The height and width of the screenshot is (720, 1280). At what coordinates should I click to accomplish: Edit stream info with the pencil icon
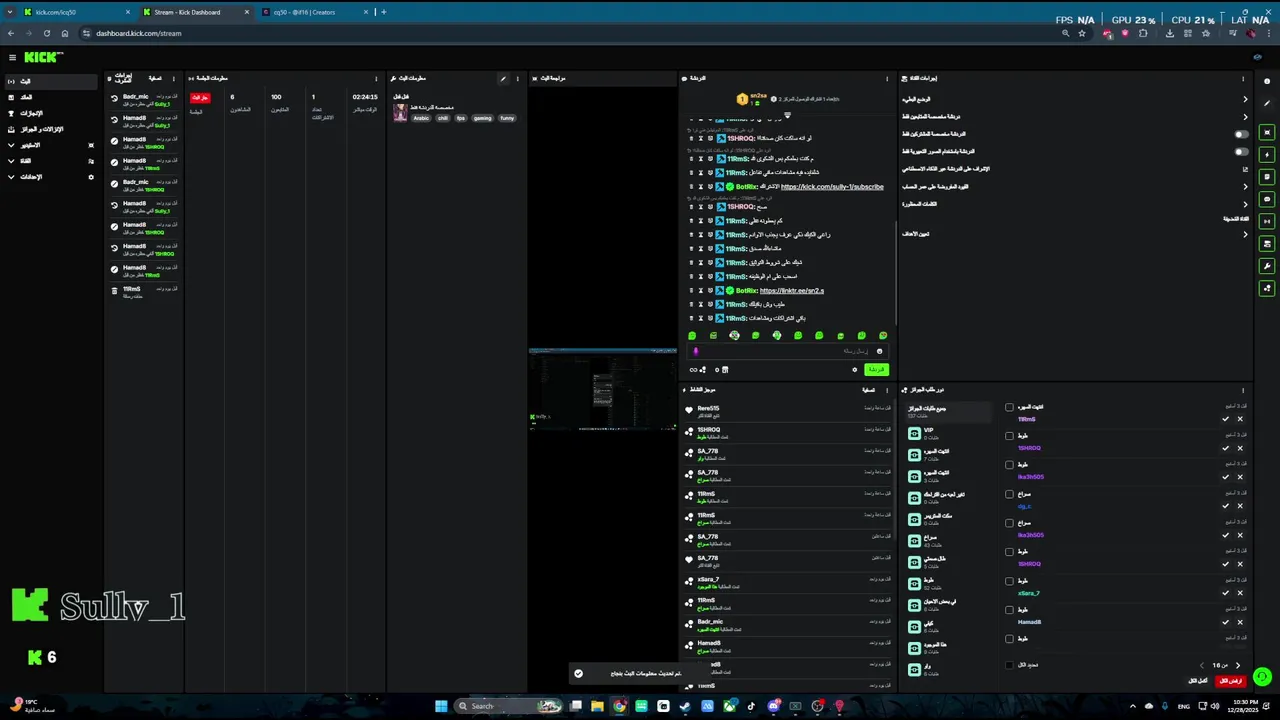point(503,78)
